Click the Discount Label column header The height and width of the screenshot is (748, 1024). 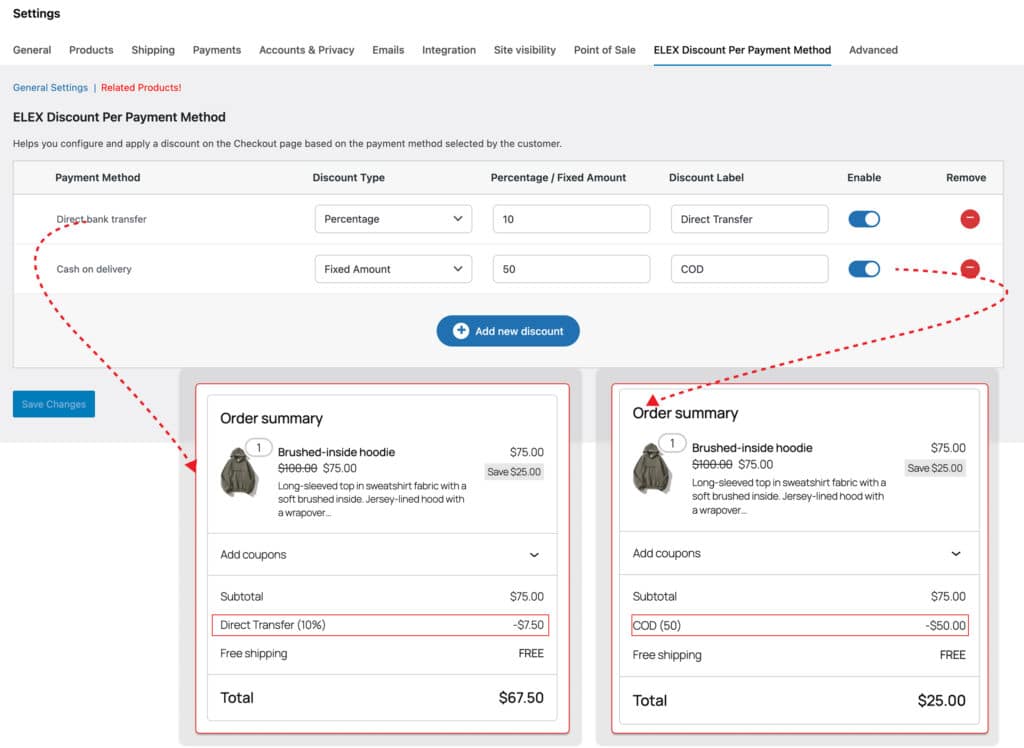click(x=706, y=177)
